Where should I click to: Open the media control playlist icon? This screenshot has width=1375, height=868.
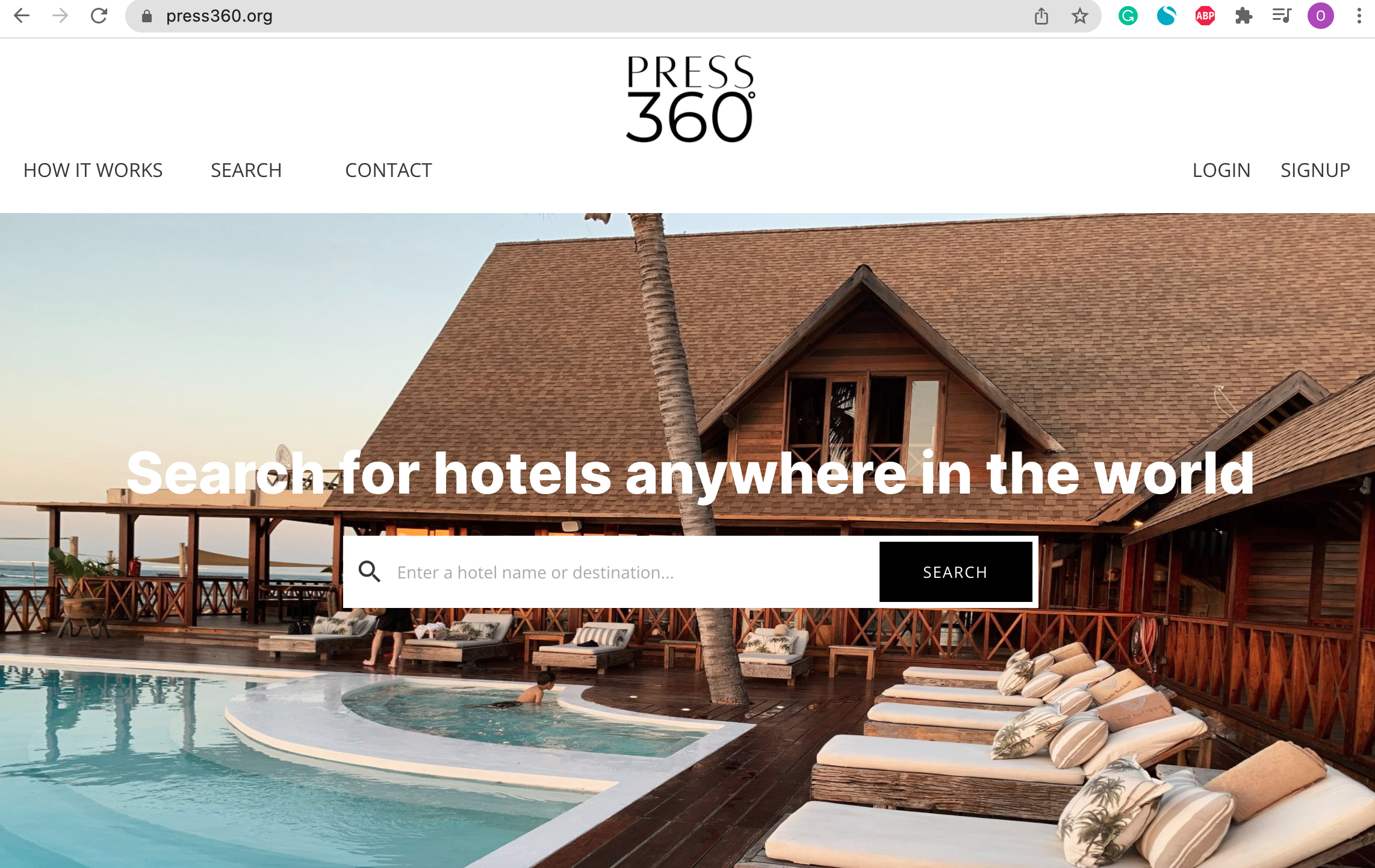[1282, 16]
